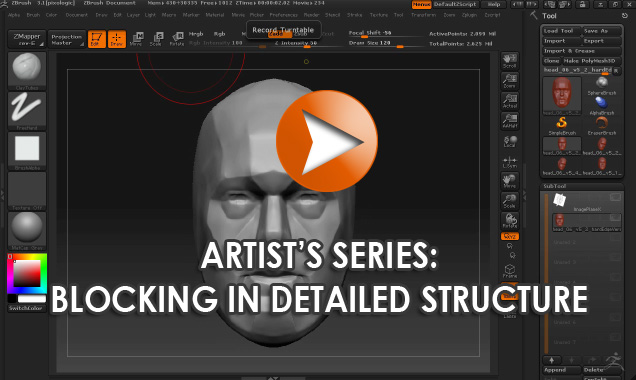Open the Brush menu
Viewport: 636px width, 380px height.
pos(33,15)
